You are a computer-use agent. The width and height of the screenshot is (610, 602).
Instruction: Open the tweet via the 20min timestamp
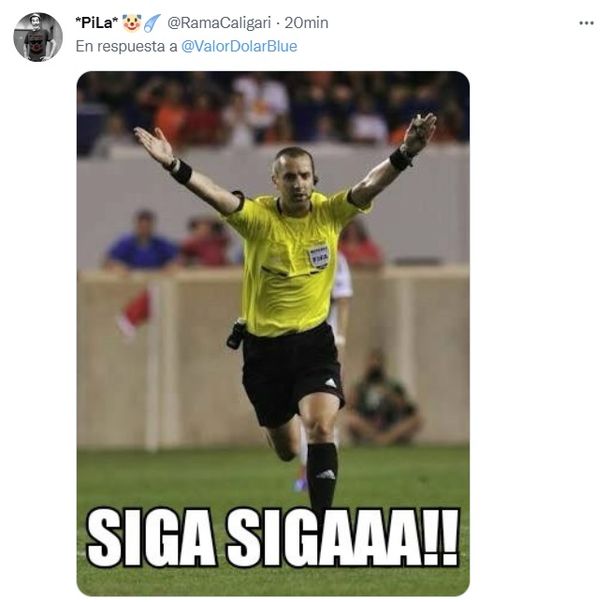[306, 23]
